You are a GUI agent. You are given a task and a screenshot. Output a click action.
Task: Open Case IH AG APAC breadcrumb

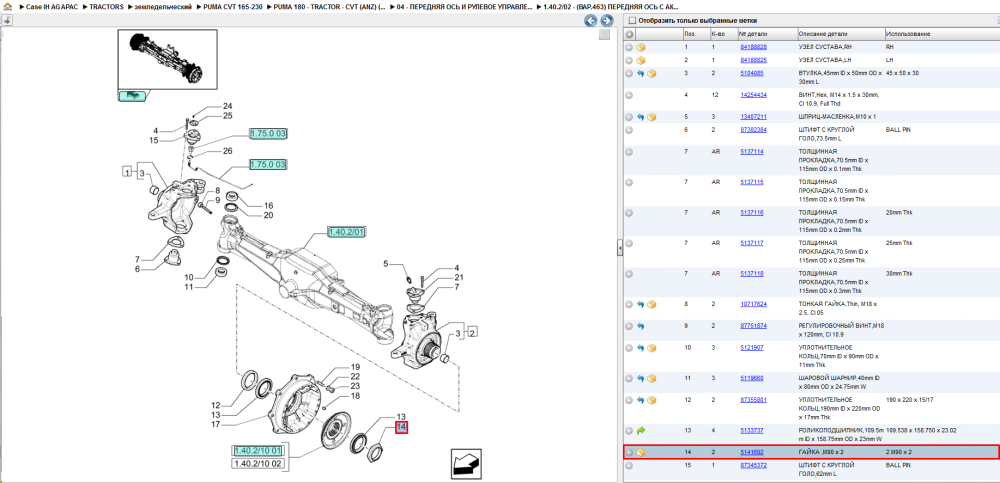pyautogui.click(x=51, y=6)
